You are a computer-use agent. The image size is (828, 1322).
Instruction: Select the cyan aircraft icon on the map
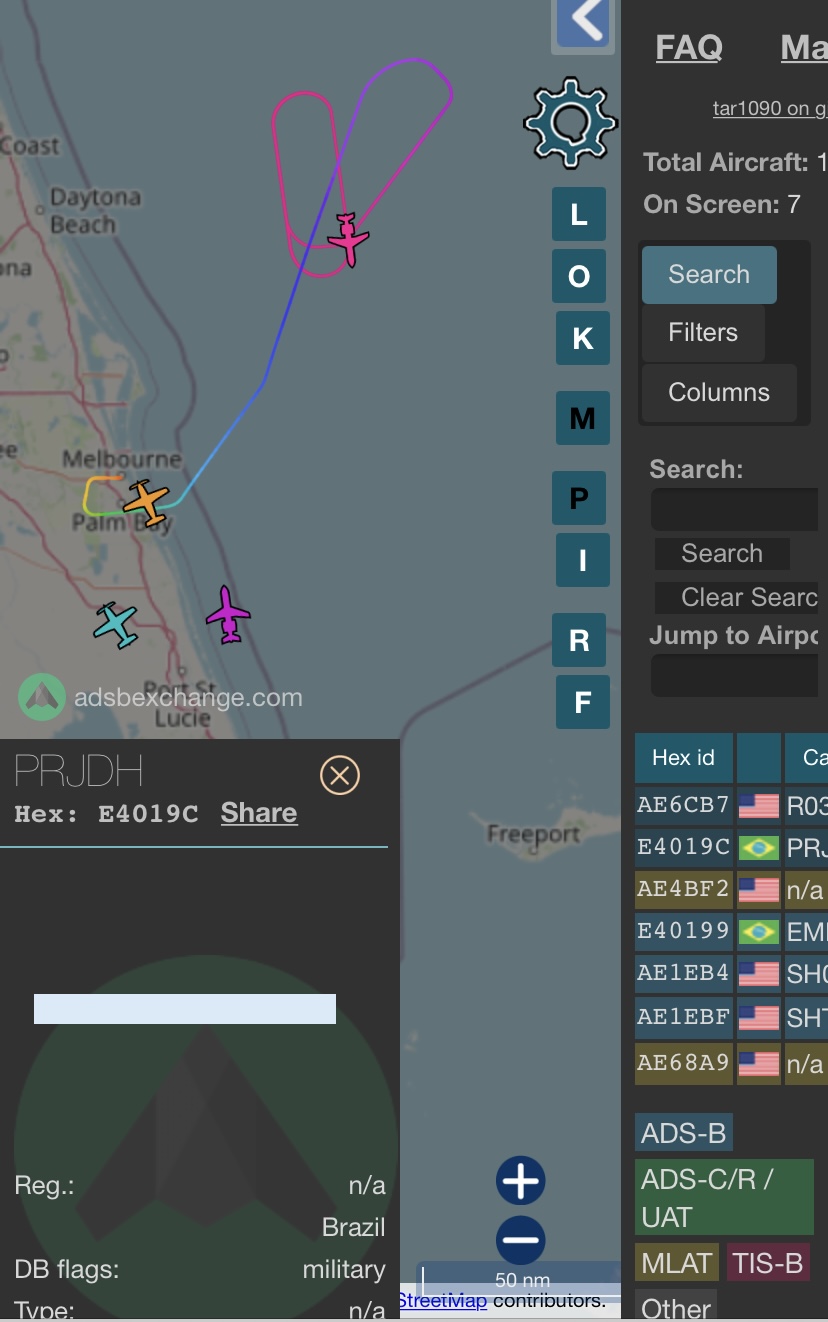(116, 624)
